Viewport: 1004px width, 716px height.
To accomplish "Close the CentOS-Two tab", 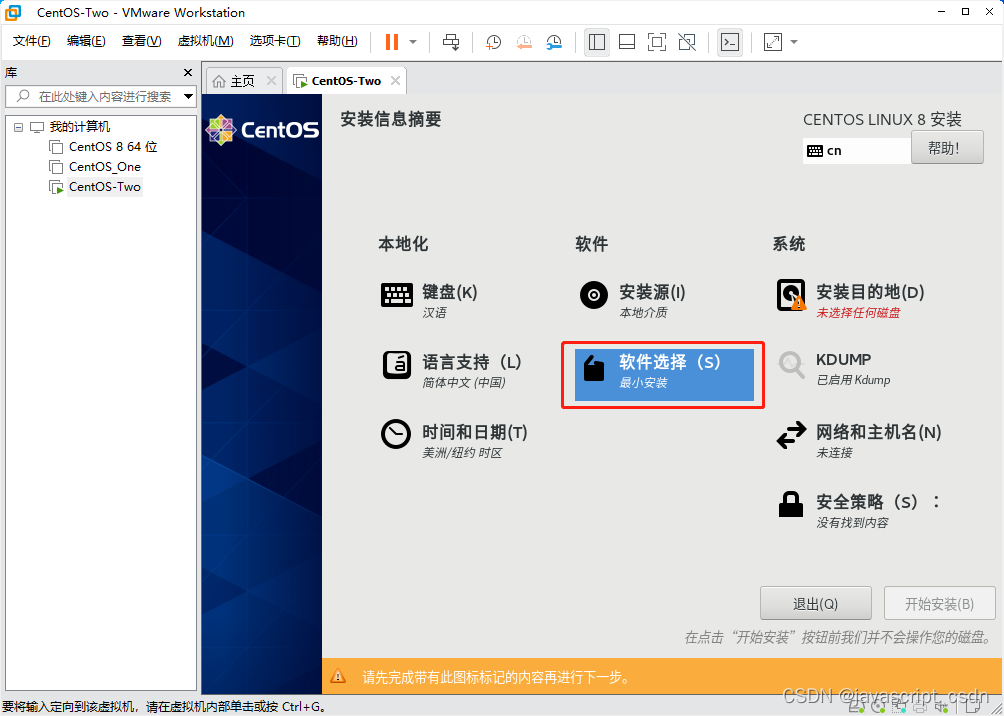I will [x=396, y=81].
